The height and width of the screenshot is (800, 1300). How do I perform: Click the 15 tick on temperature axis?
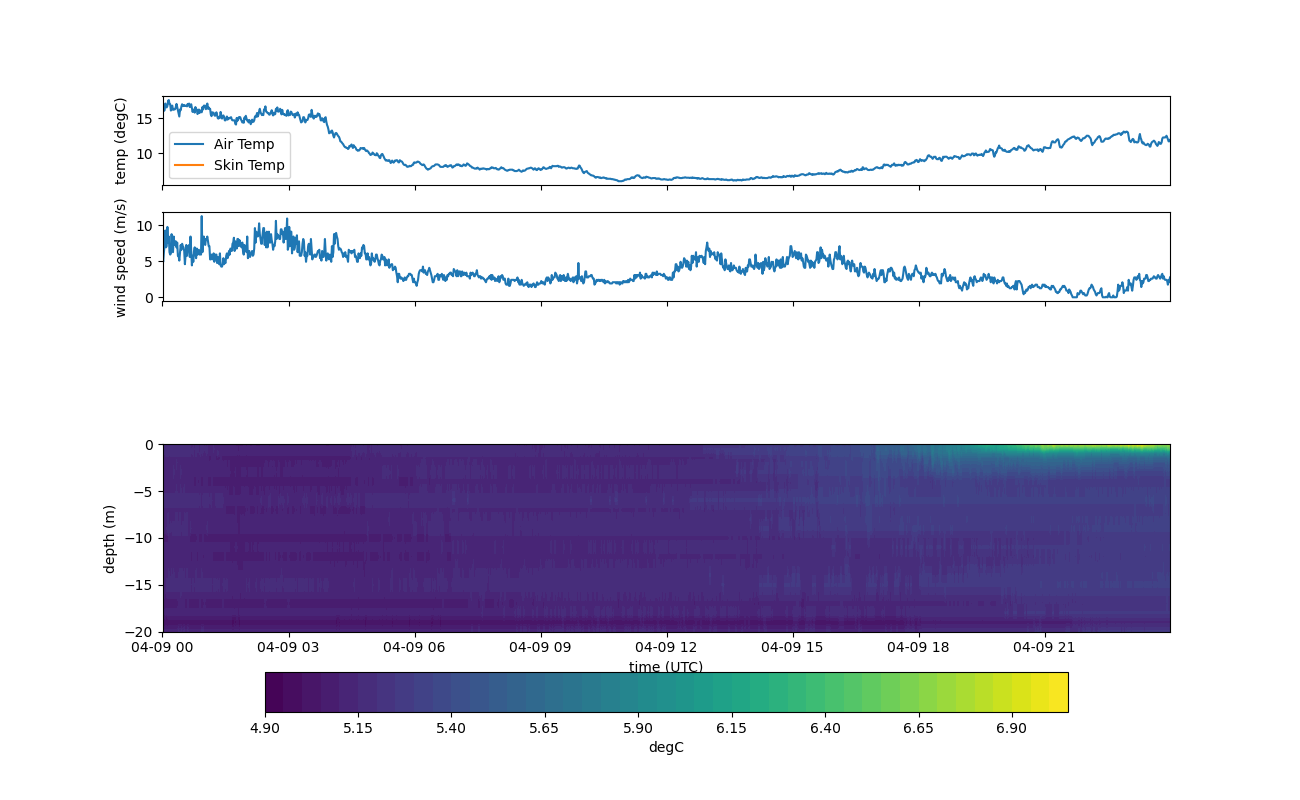tap(144, 118)
